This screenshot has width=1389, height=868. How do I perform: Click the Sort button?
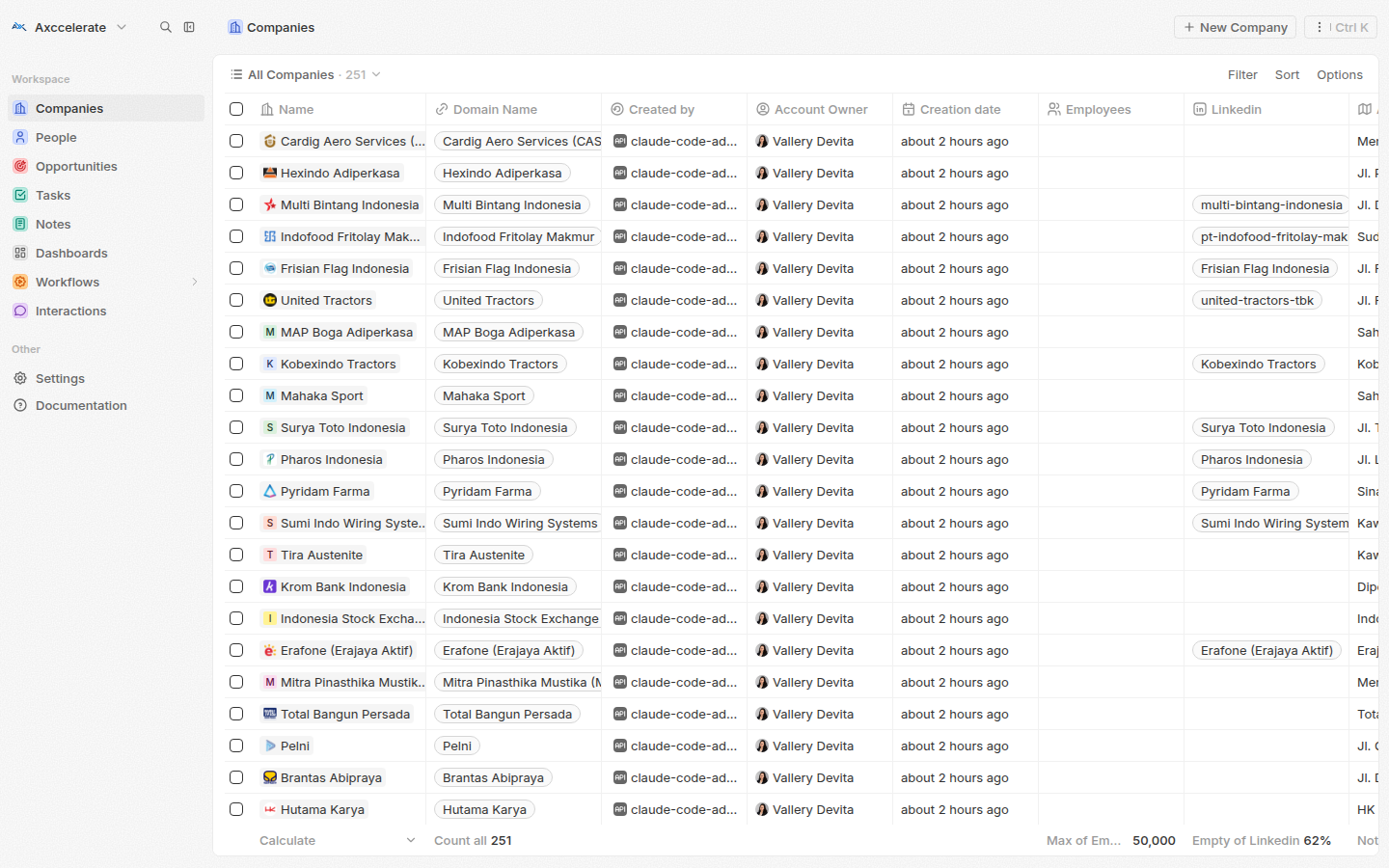click(1287, 74)
